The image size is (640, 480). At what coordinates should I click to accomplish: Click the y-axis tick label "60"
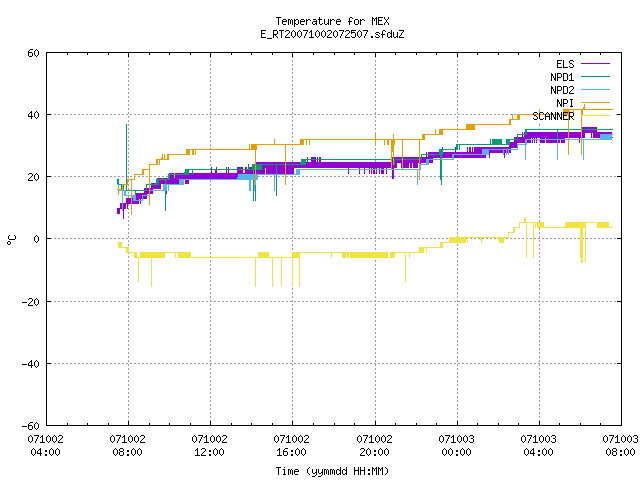(x=33, y=53)
